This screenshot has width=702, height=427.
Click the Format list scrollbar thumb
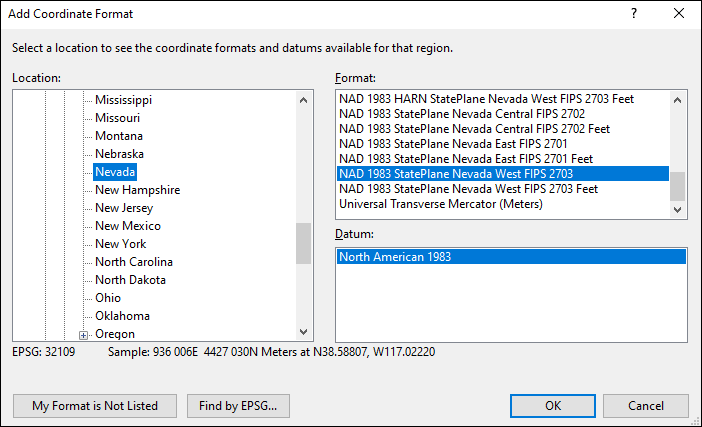677,187
